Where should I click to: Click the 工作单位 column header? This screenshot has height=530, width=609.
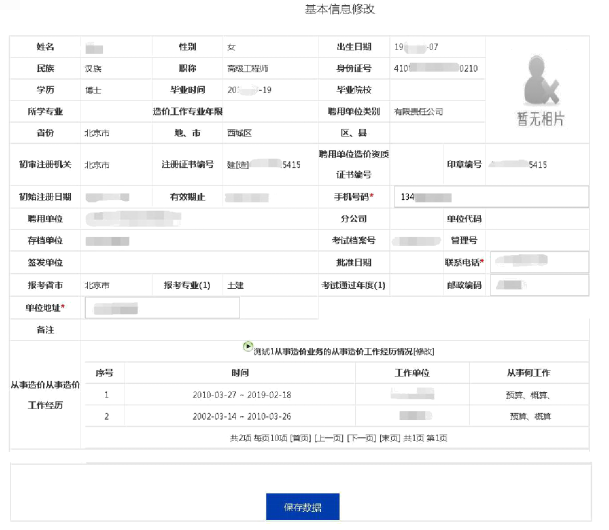click(412, 373)
